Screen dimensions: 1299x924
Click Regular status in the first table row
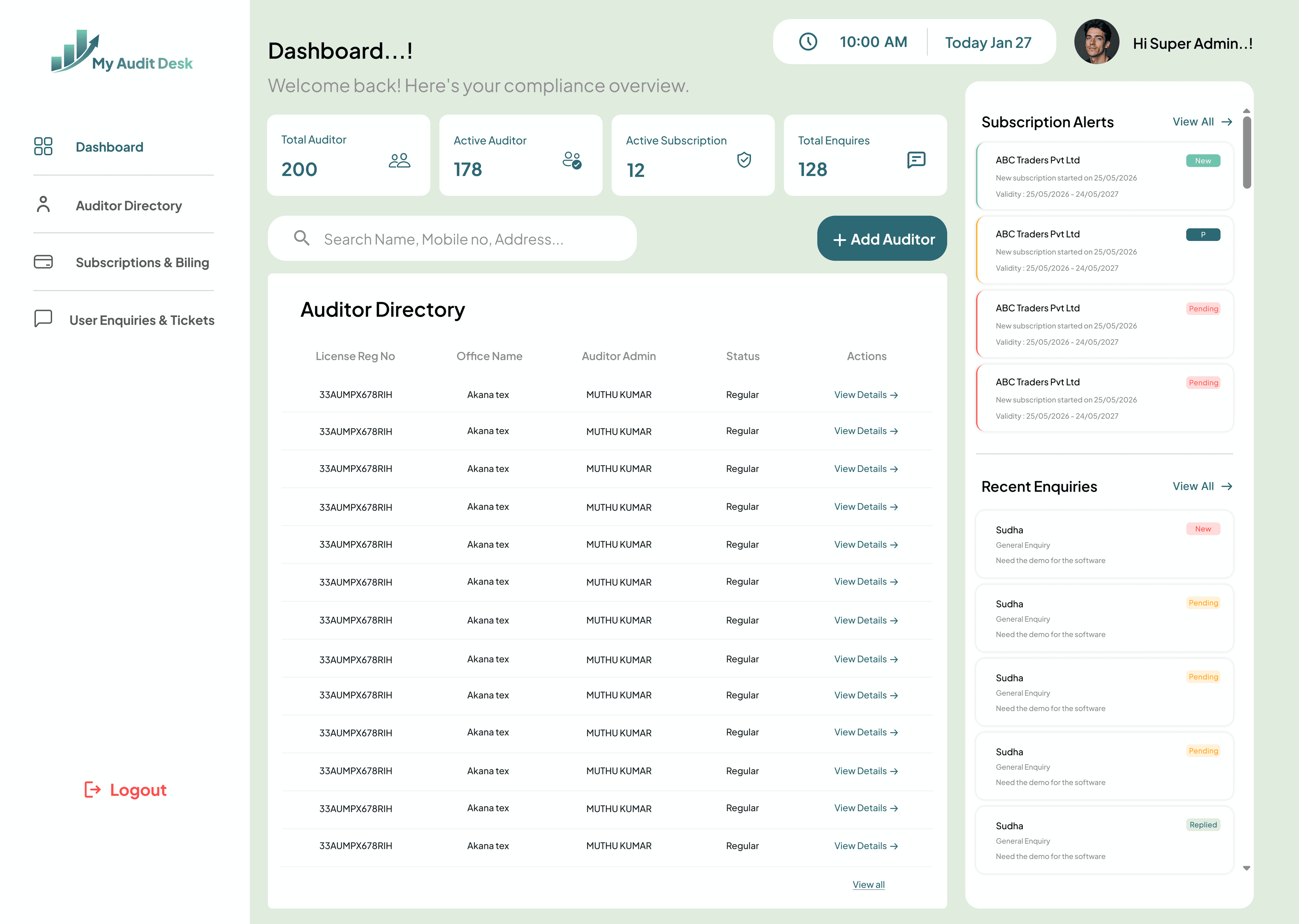(742, 395)
